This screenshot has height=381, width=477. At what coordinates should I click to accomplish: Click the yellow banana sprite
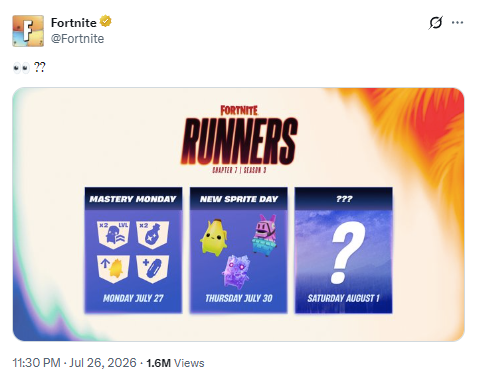(213, 238)
